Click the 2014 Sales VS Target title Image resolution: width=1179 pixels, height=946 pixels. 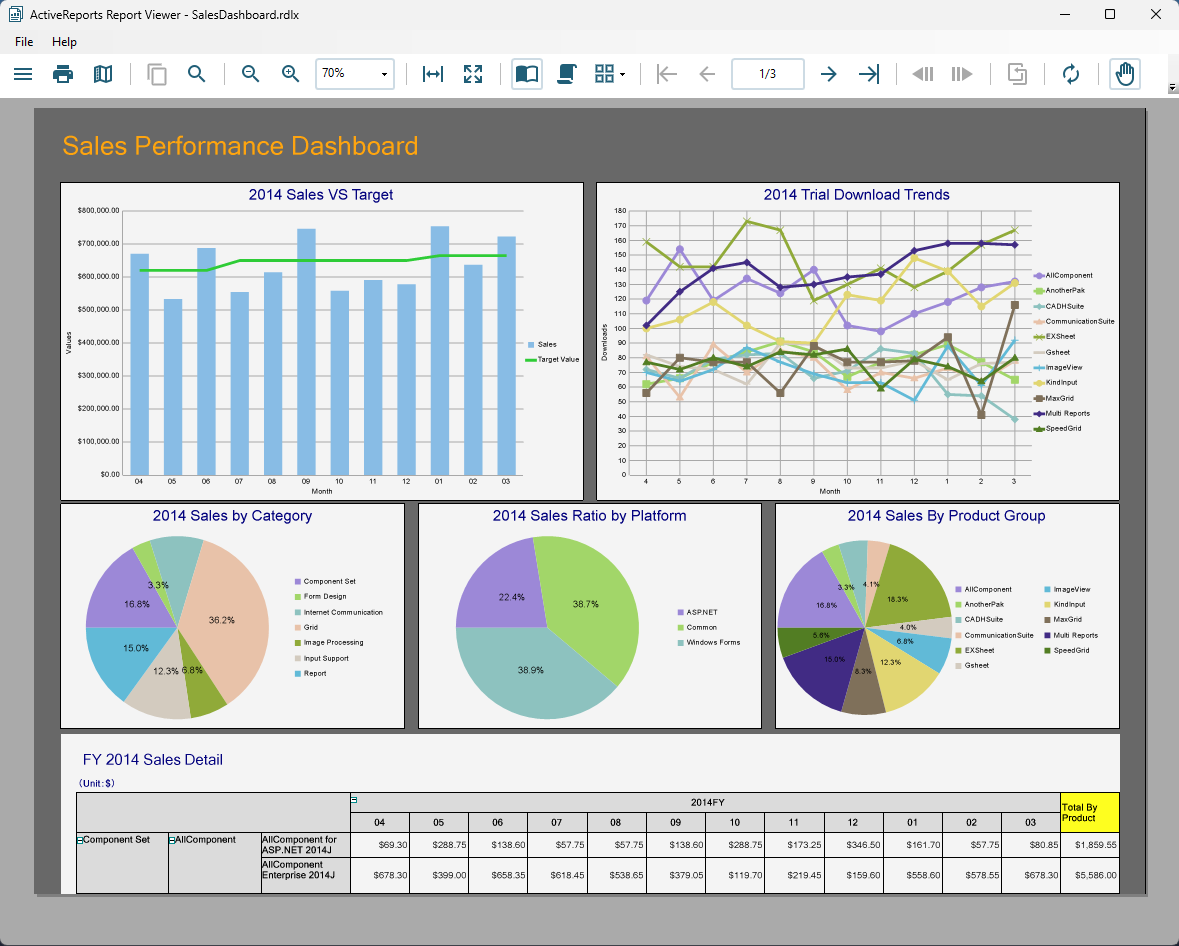pos(321,195)
